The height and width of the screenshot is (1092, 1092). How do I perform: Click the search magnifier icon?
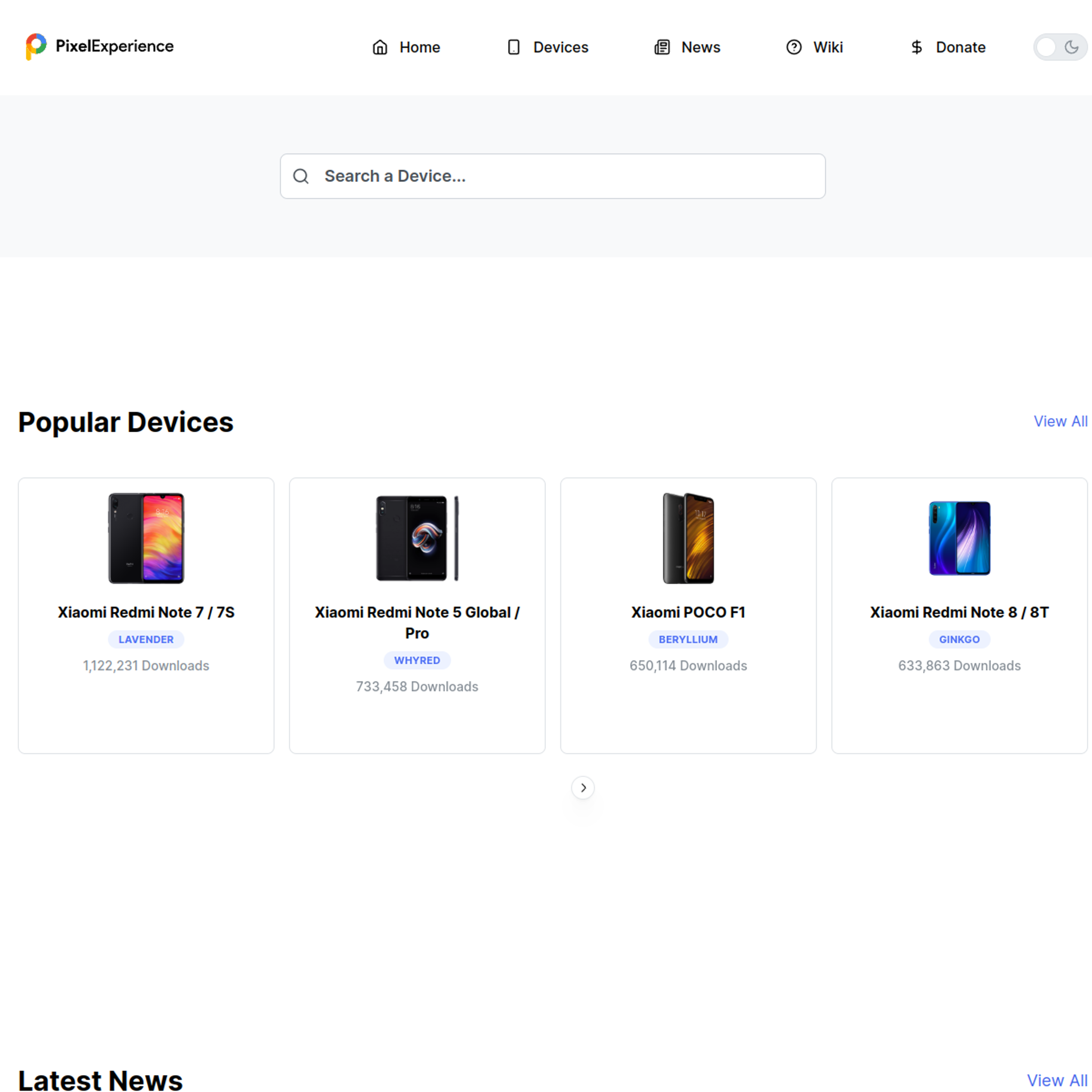[302, 176]
